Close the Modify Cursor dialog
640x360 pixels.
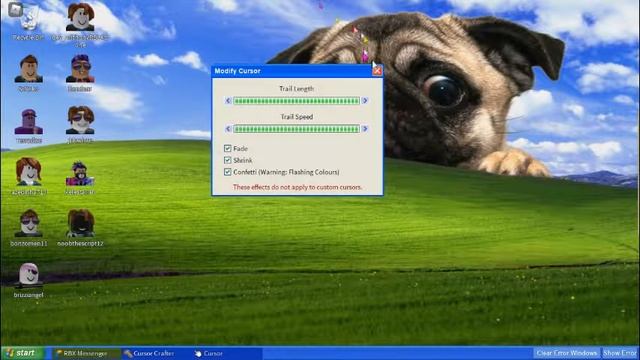click(x=377, y=71)
